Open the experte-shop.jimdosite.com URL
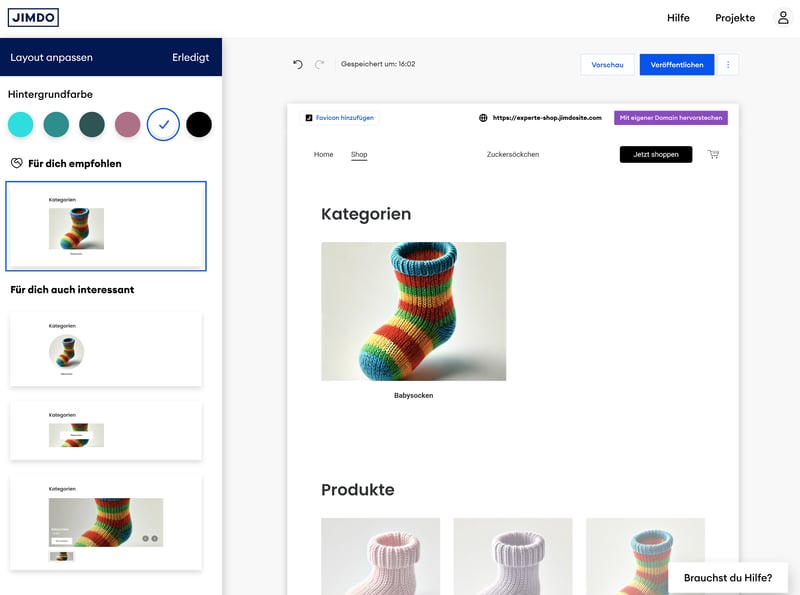The height and width of the screenshot is (595, 800). 547,118
